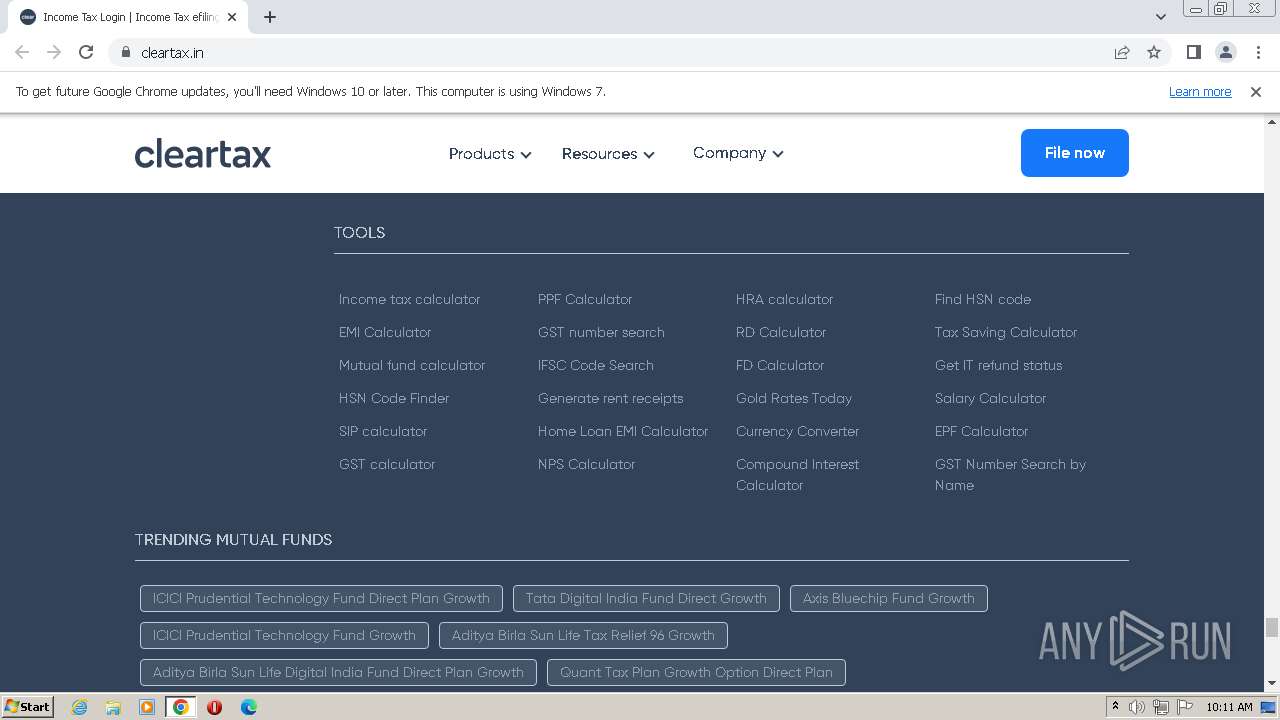This screenshot has width=1280, height=720.
Task: Open FD Calculator link
Action: coord(780,365)
